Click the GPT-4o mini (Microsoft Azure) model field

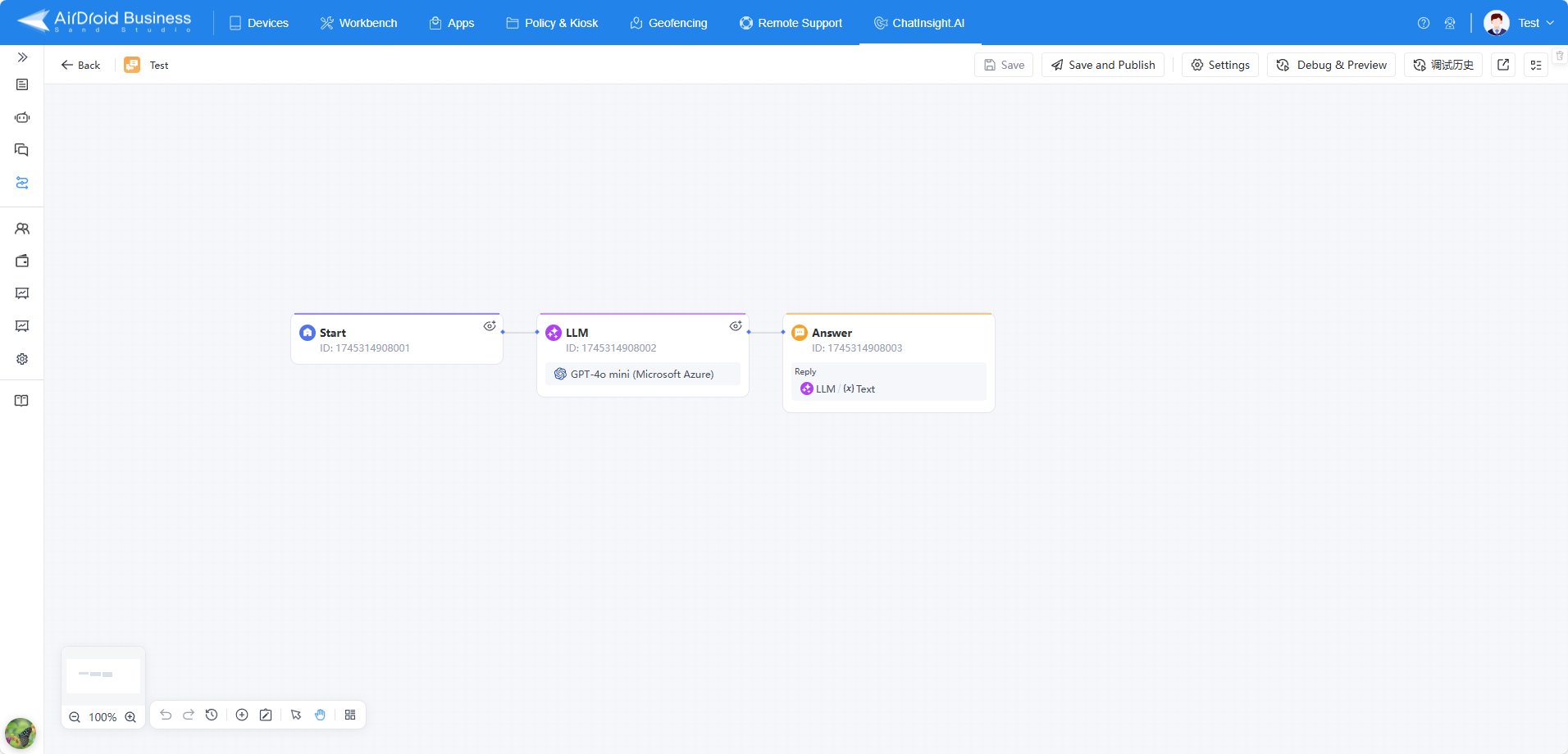click(x=643, y=374)
